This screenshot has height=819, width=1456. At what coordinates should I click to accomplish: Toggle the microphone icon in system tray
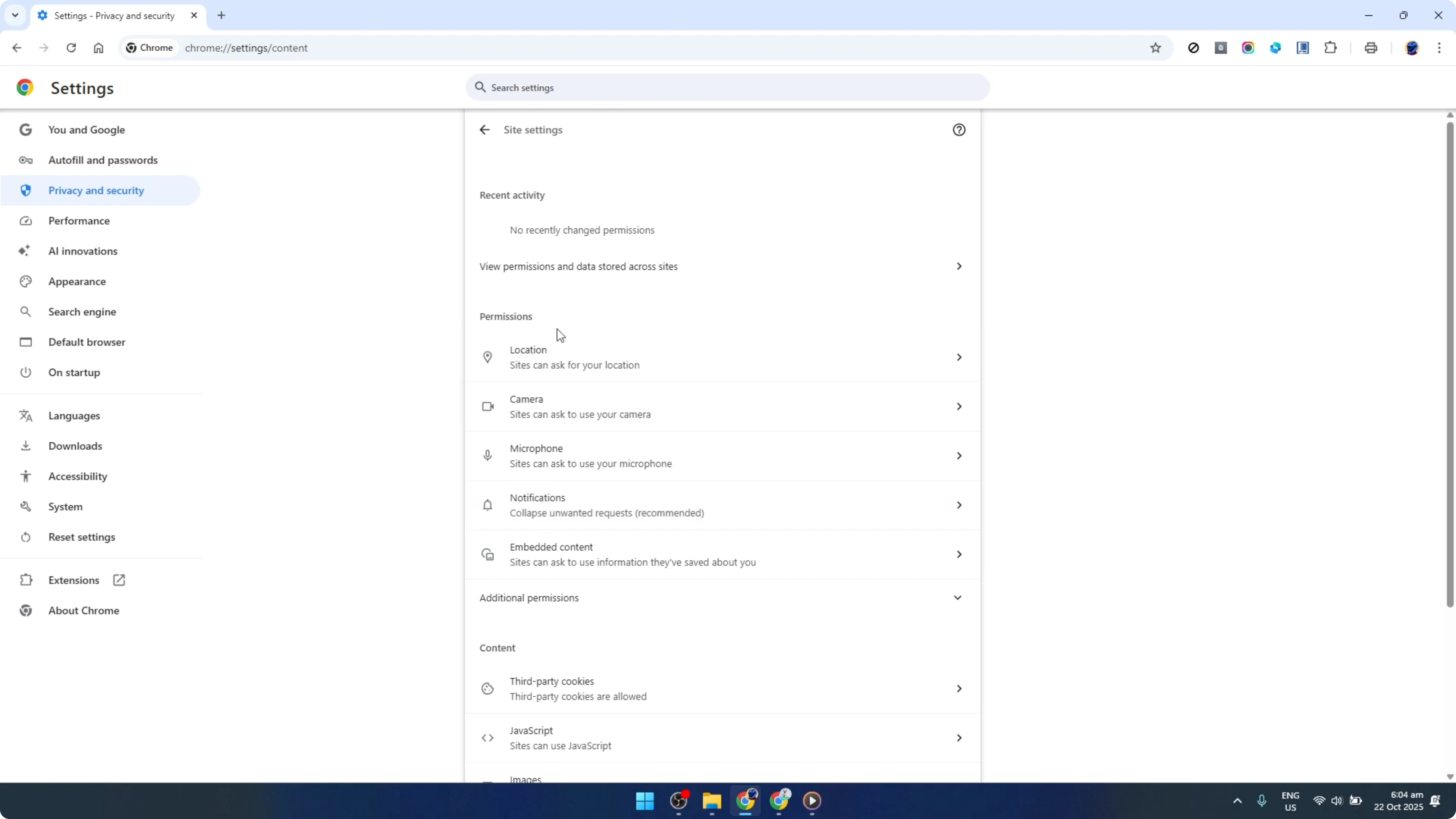pyautogui.click(x=1262, y=801)
